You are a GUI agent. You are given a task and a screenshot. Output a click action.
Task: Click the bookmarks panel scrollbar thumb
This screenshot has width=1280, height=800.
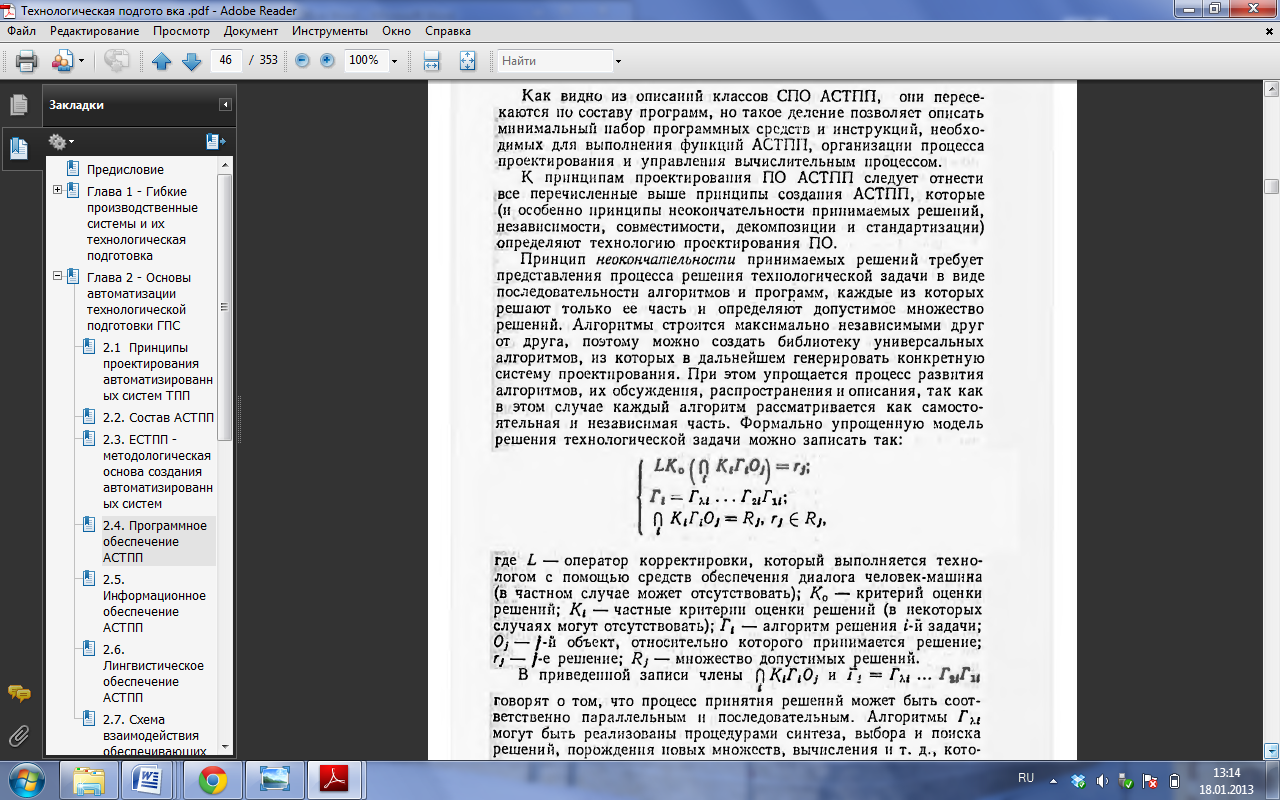click(x=225, y=308)
